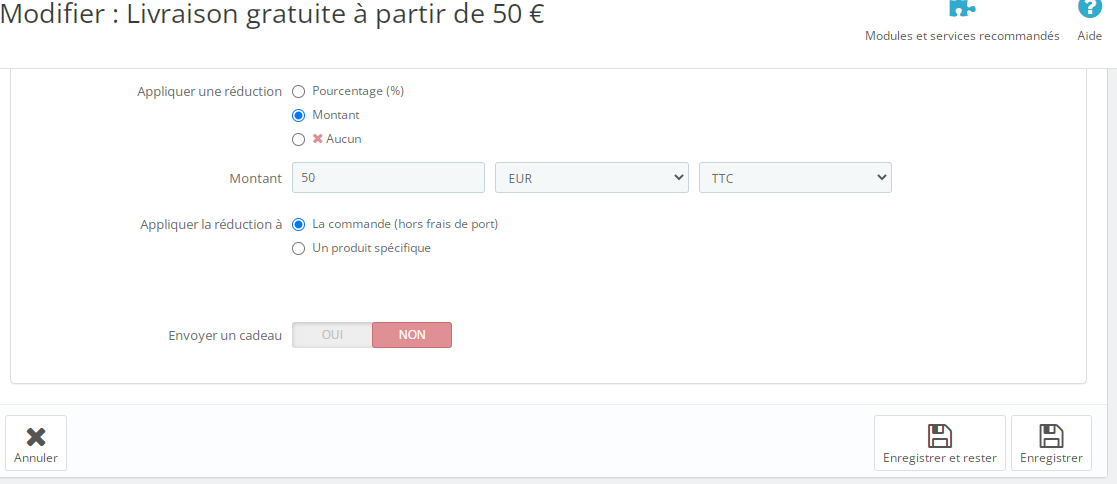Select the Montant radio option
1117x484 pixels.
click(x=298, y=115)
